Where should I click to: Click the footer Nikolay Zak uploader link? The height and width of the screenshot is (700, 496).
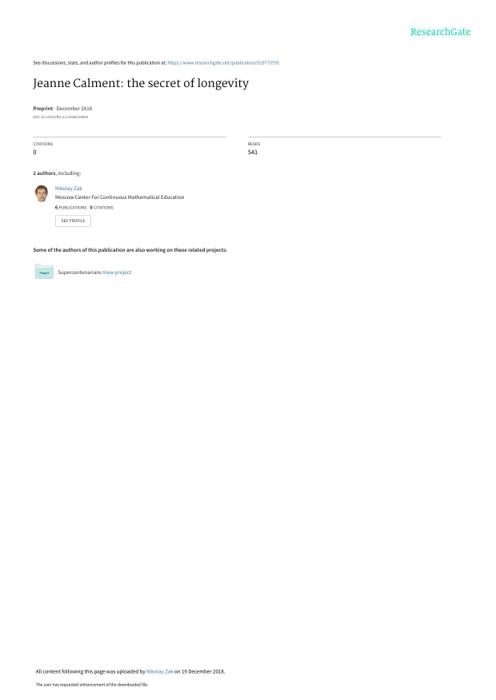tap(159, 671)
